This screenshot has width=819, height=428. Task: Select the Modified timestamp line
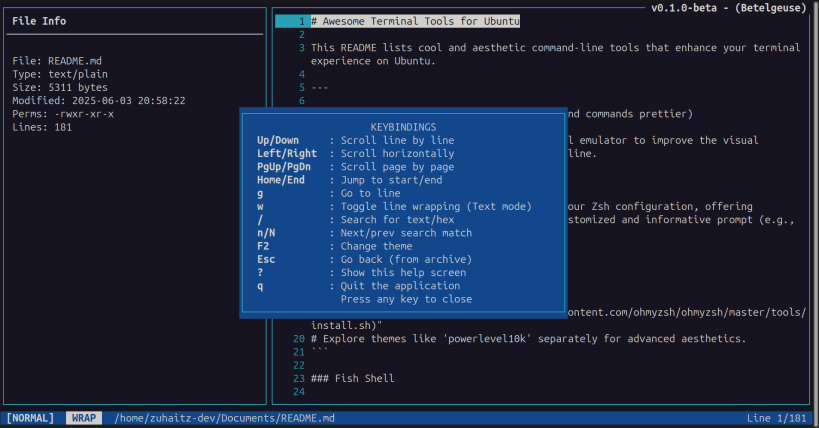(99, 100)
